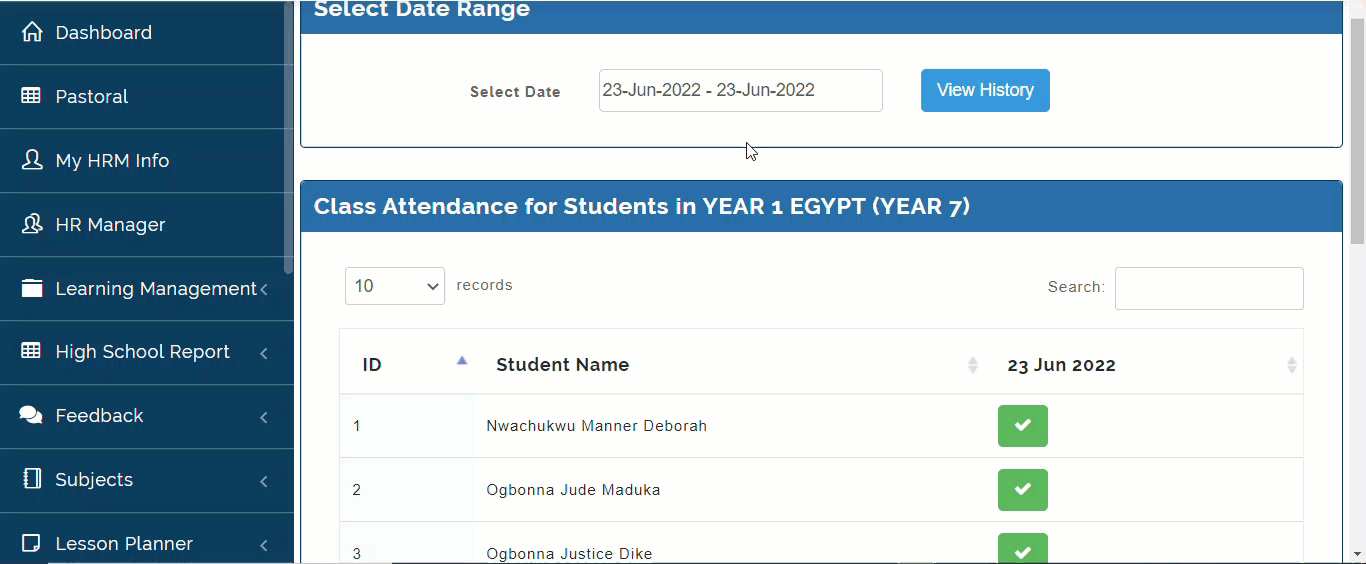Click the page vertical scrollbar thumb

pos(1357,130)
